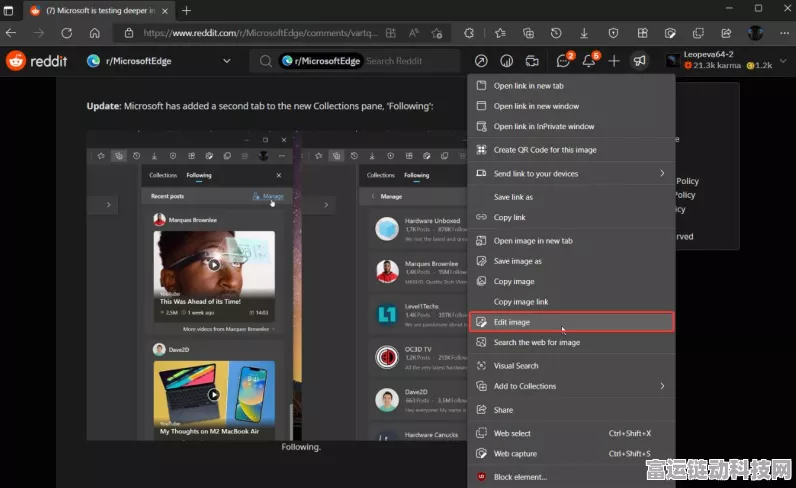This screenshot has width=796, height=488.
Task: Choose Open image in new tab
Action: [x=572, y=241]
